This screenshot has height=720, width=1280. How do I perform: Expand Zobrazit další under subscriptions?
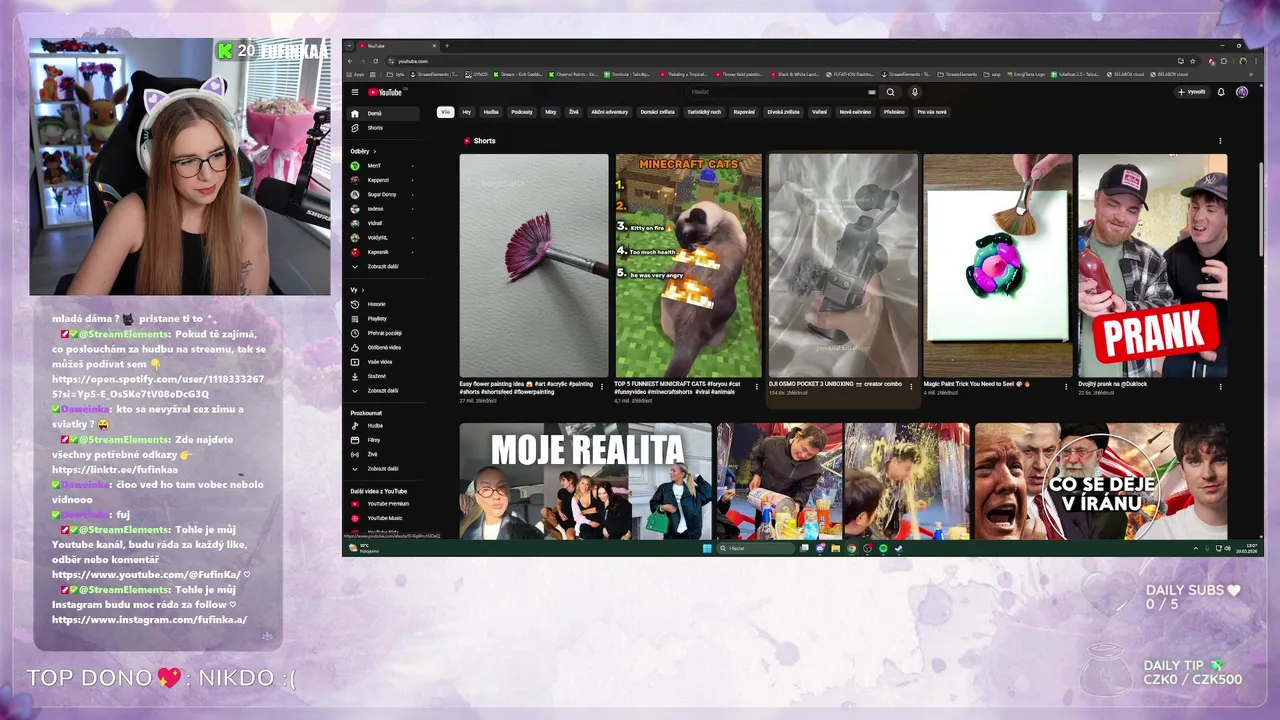pos(381,267)
